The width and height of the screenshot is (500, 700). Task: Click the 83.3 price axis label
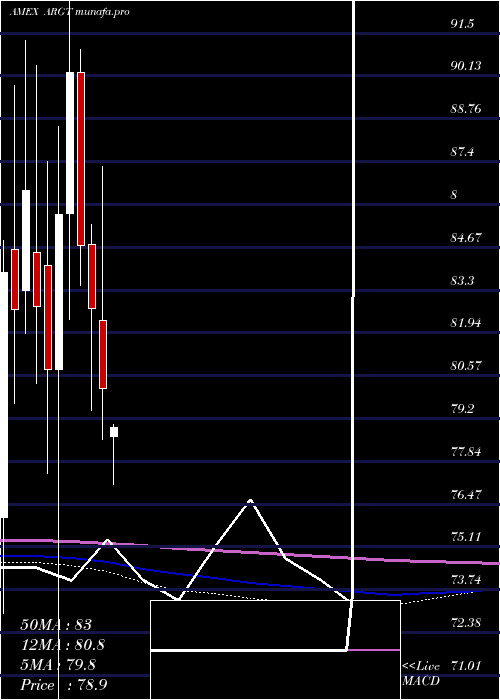(x=462, y=281)
